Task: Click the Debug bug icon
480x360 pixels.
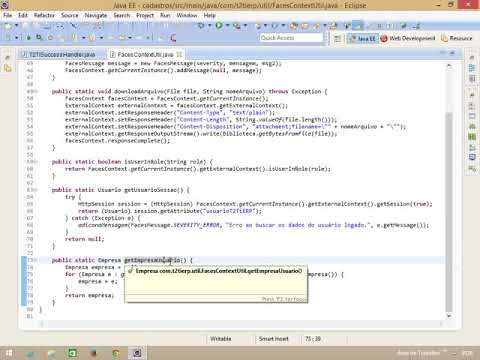Action: (201, 25)
